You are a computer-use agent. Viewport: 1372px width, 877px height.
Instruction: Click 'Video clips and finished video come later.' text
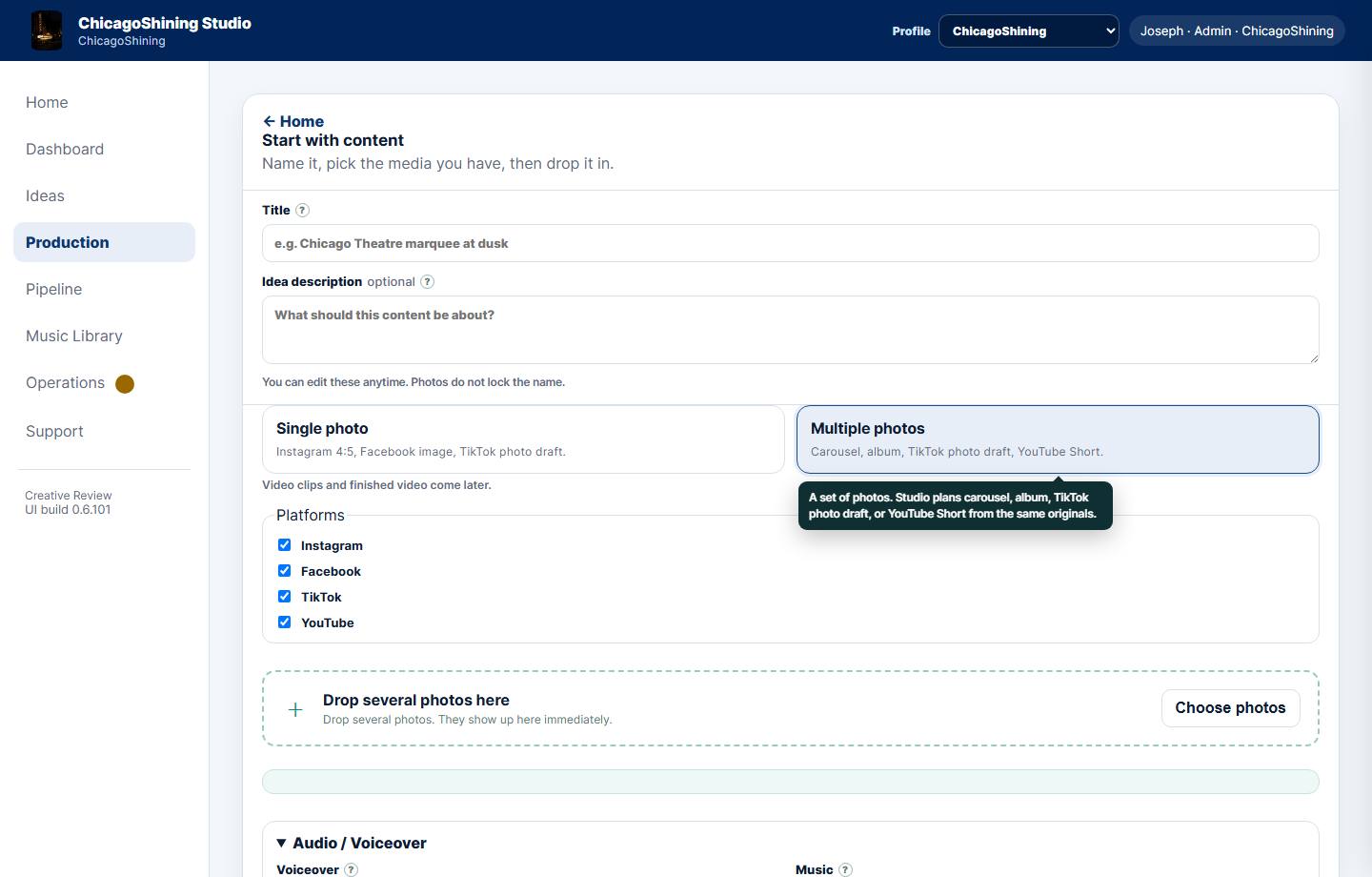pyautogui.click(x=376, y=485)
